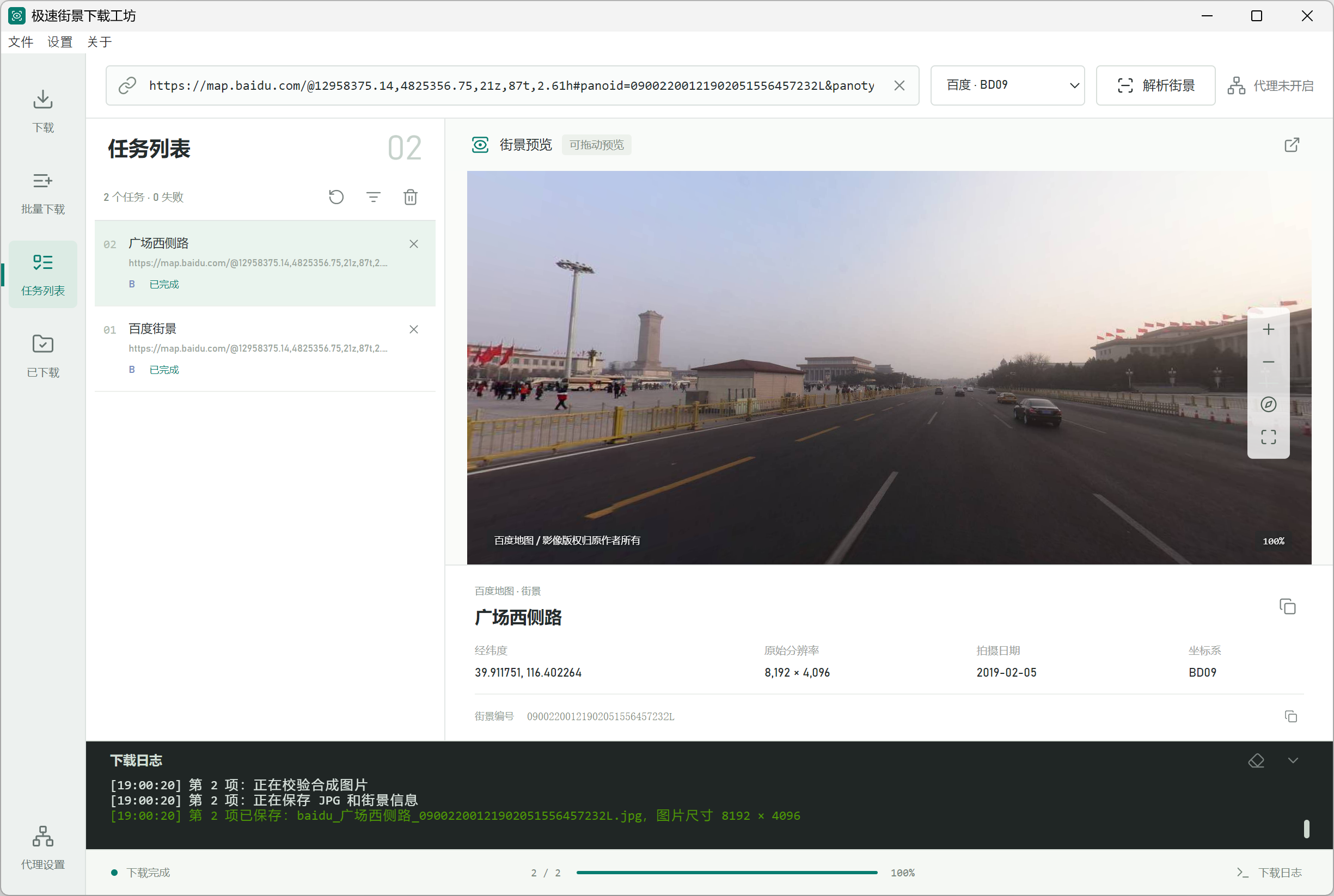Viewport: 1334px width, 896px height.
Task: Zoom in the street view preview
Action: [x=1268, y=330]
